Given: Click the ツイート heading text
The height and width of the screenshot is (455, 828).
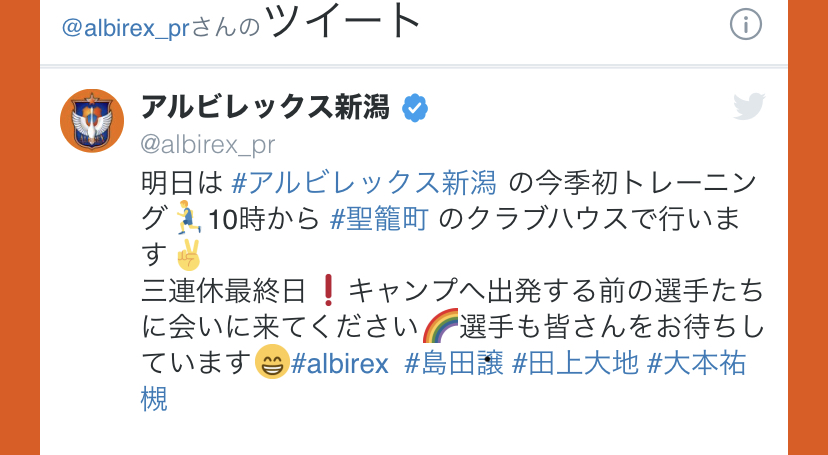Looking at the screenshot, I should (x=343, y=21).
